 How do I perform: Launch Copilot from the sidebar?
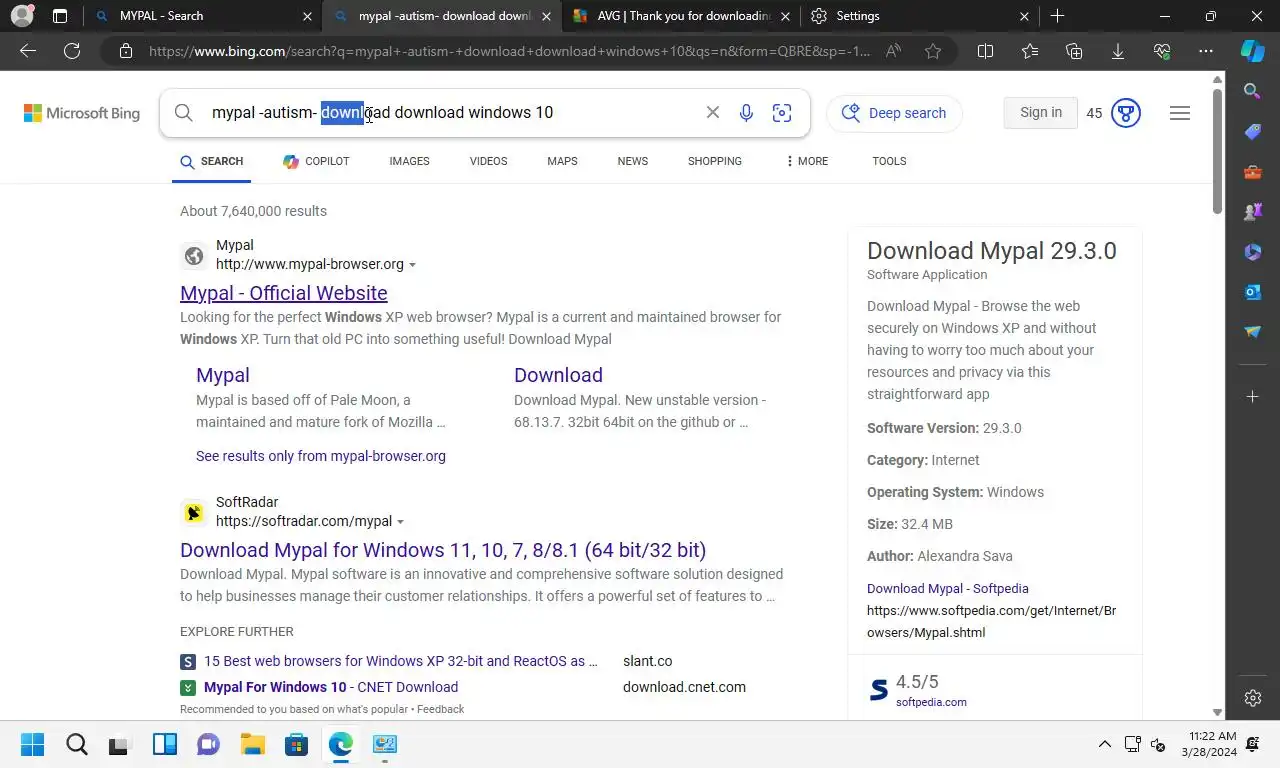1253,51
